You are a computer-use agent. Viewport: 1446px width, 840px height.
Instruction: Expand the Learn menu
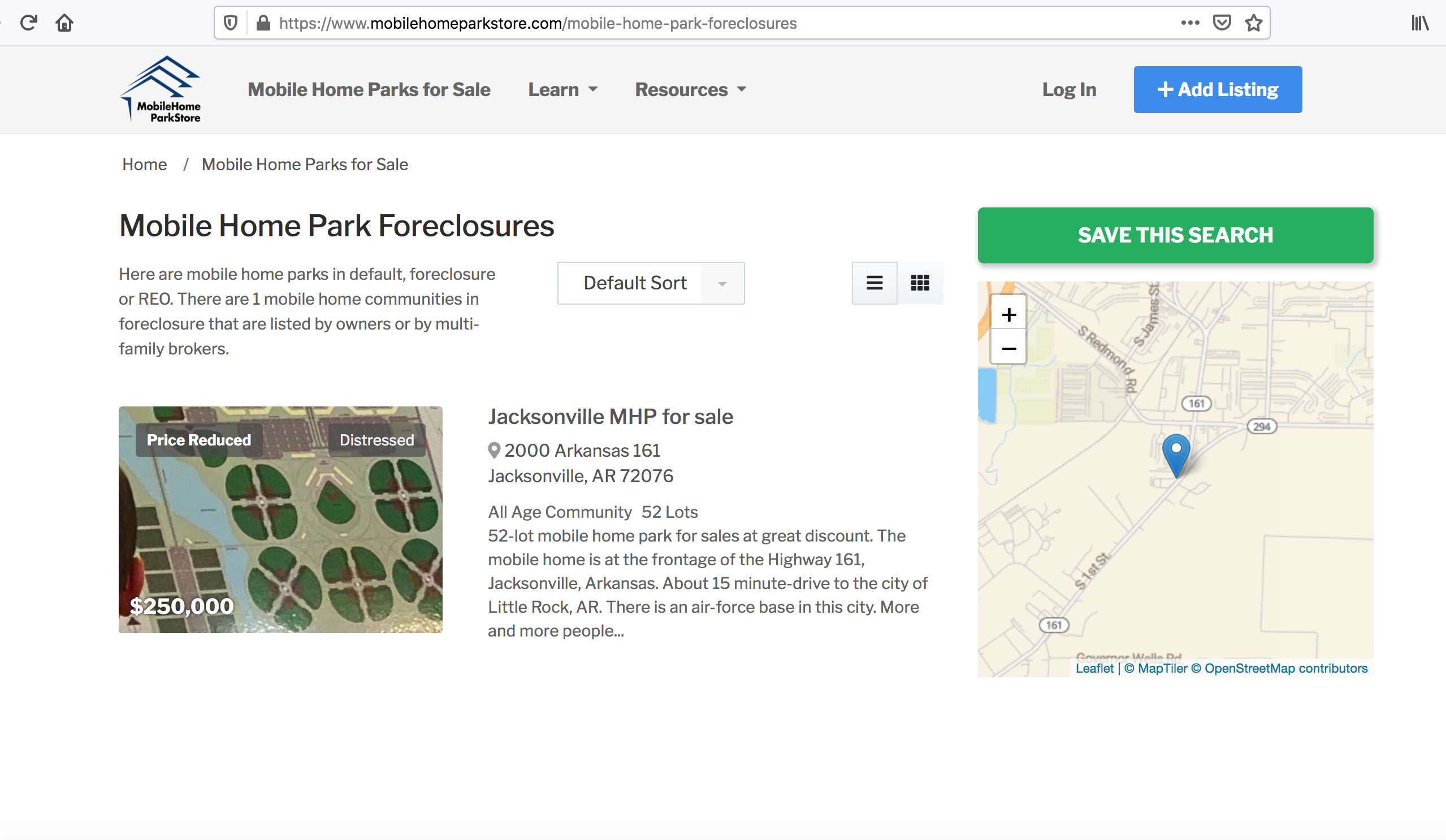pos(562,89)
